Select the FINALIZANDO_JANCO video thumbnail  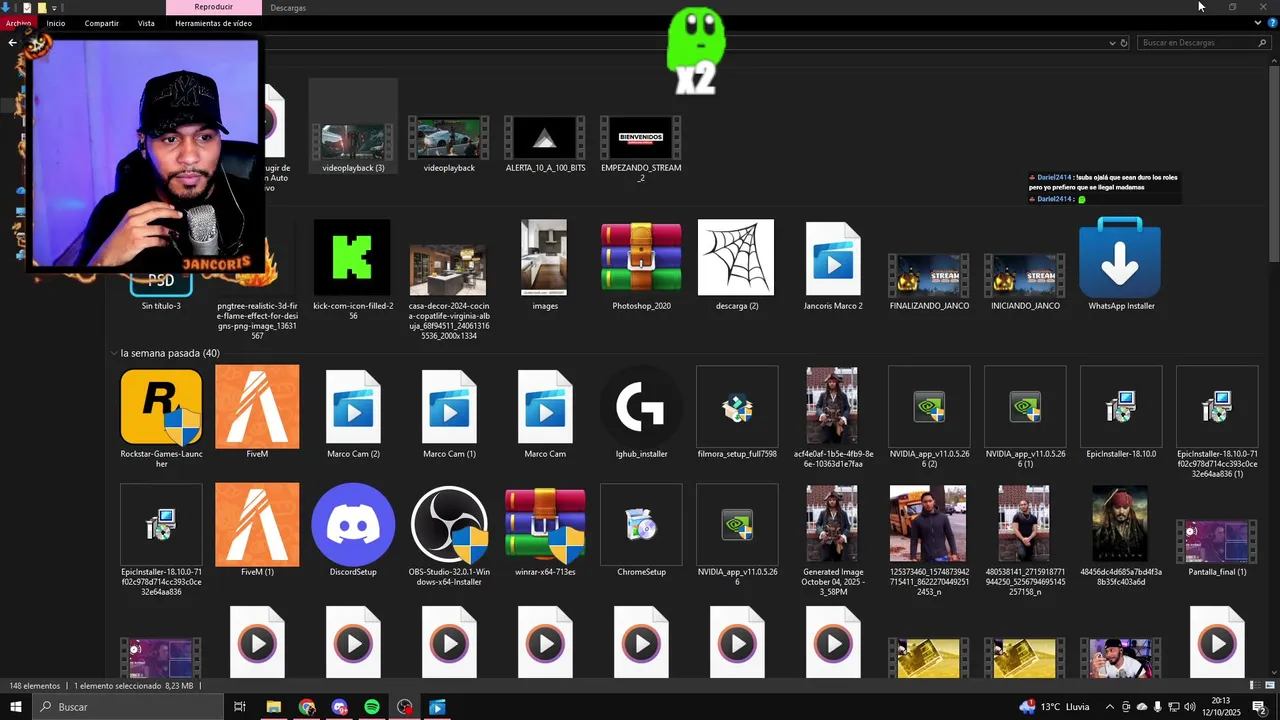[929, 276]
